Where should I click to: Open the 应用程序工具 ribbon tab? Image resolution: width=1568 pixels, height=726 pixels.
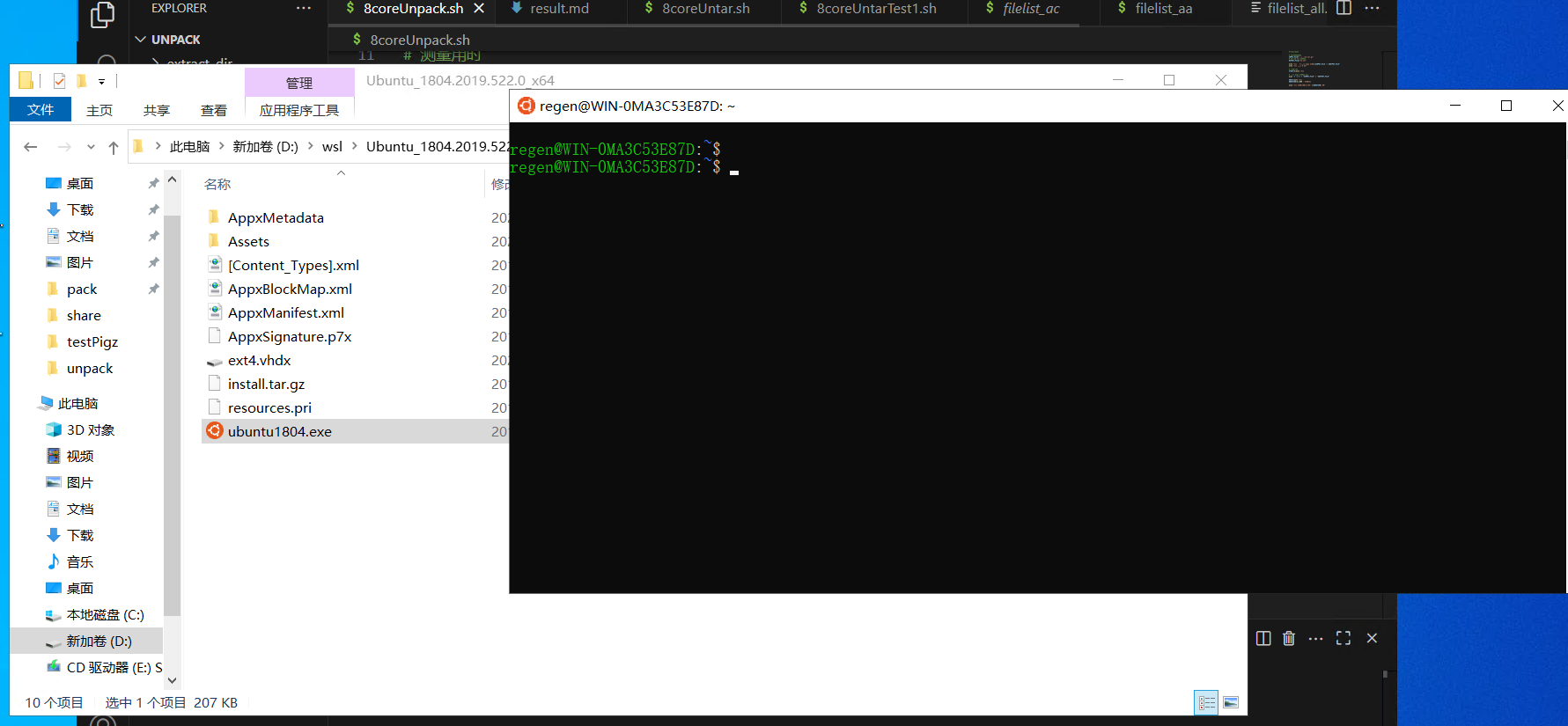point(299,110)
